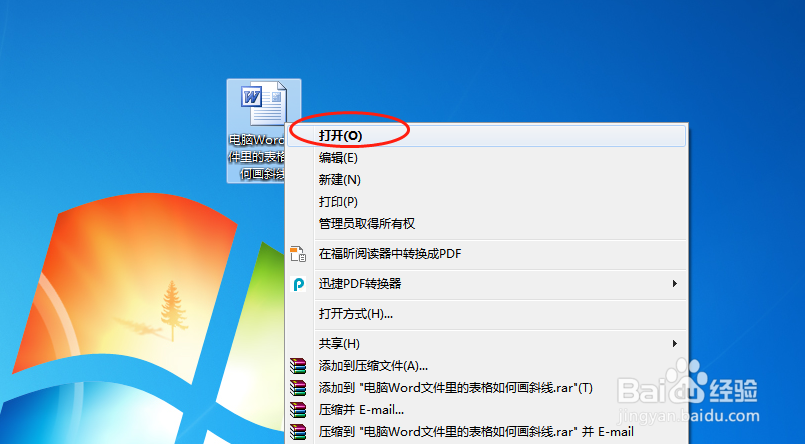This screenshot has width=805, height=444.
Task: Click 在福昕阅读器中转换成PDF menu entry
Action: (x=486, y=254)
